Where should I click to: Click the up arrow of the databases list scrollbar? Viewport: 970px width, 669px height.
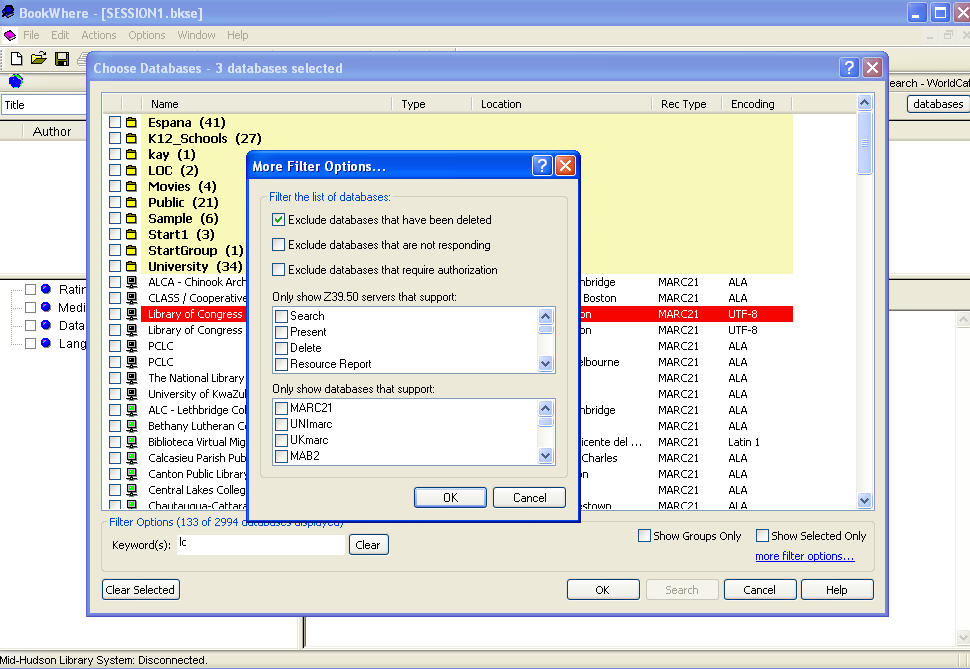[864, 103]
